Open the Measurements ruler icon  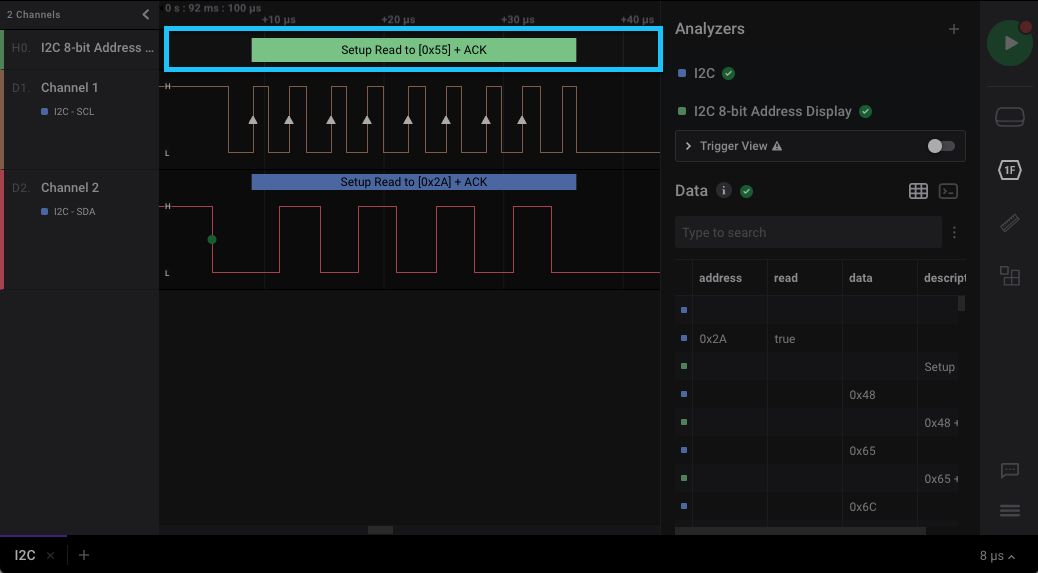(1010, 223)
